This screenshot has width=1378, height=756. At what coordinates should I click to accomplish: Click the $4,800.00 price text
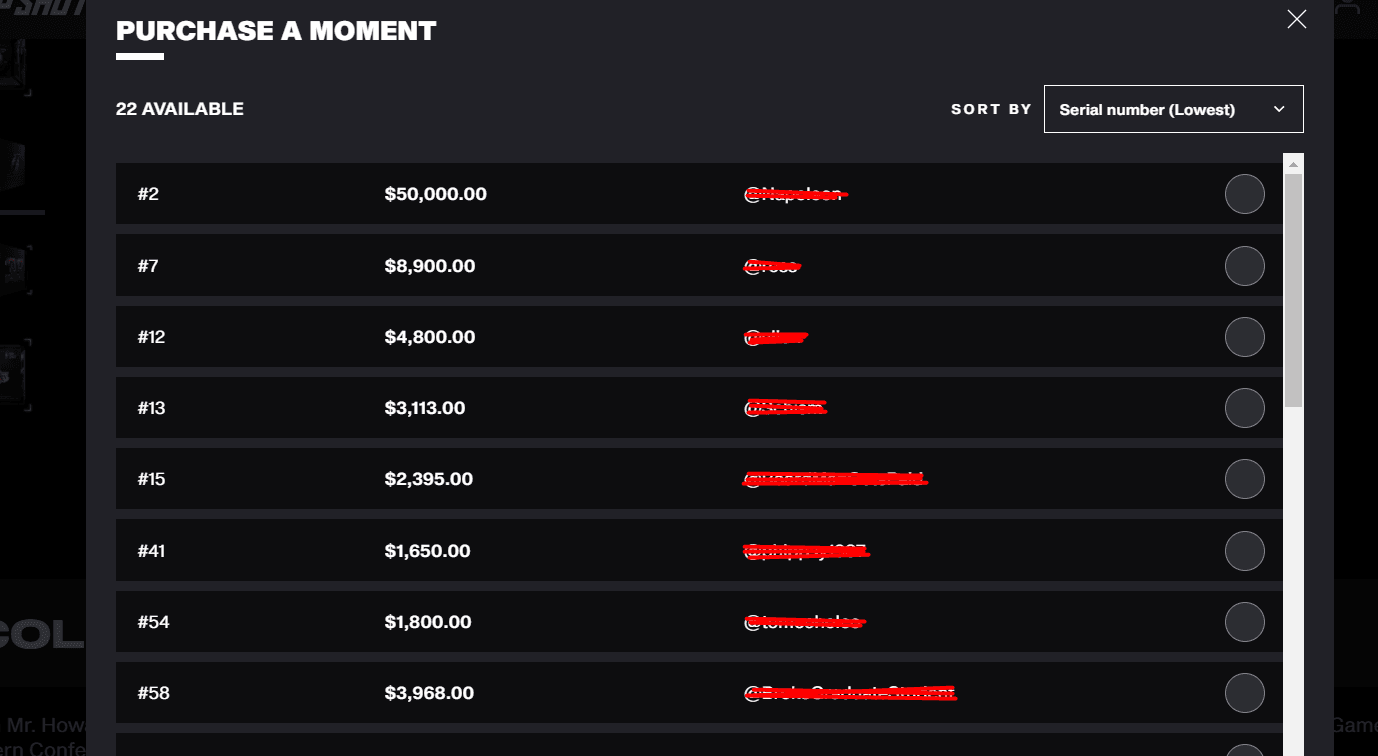tap(429, 337)
